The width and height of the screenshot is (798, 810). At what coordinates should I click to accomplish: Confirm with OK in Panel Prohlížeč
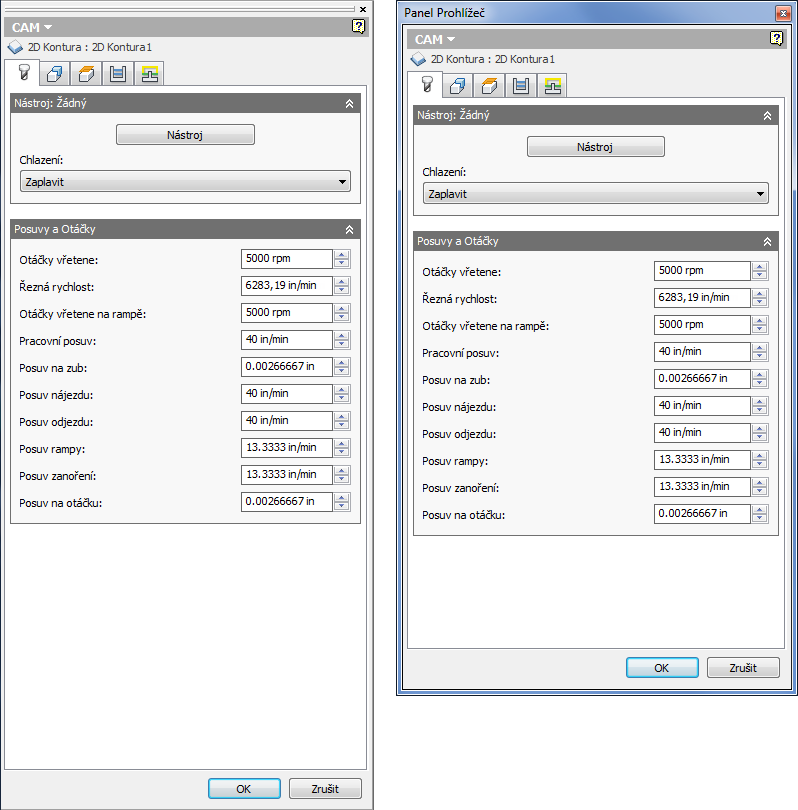tap(662, 668)
